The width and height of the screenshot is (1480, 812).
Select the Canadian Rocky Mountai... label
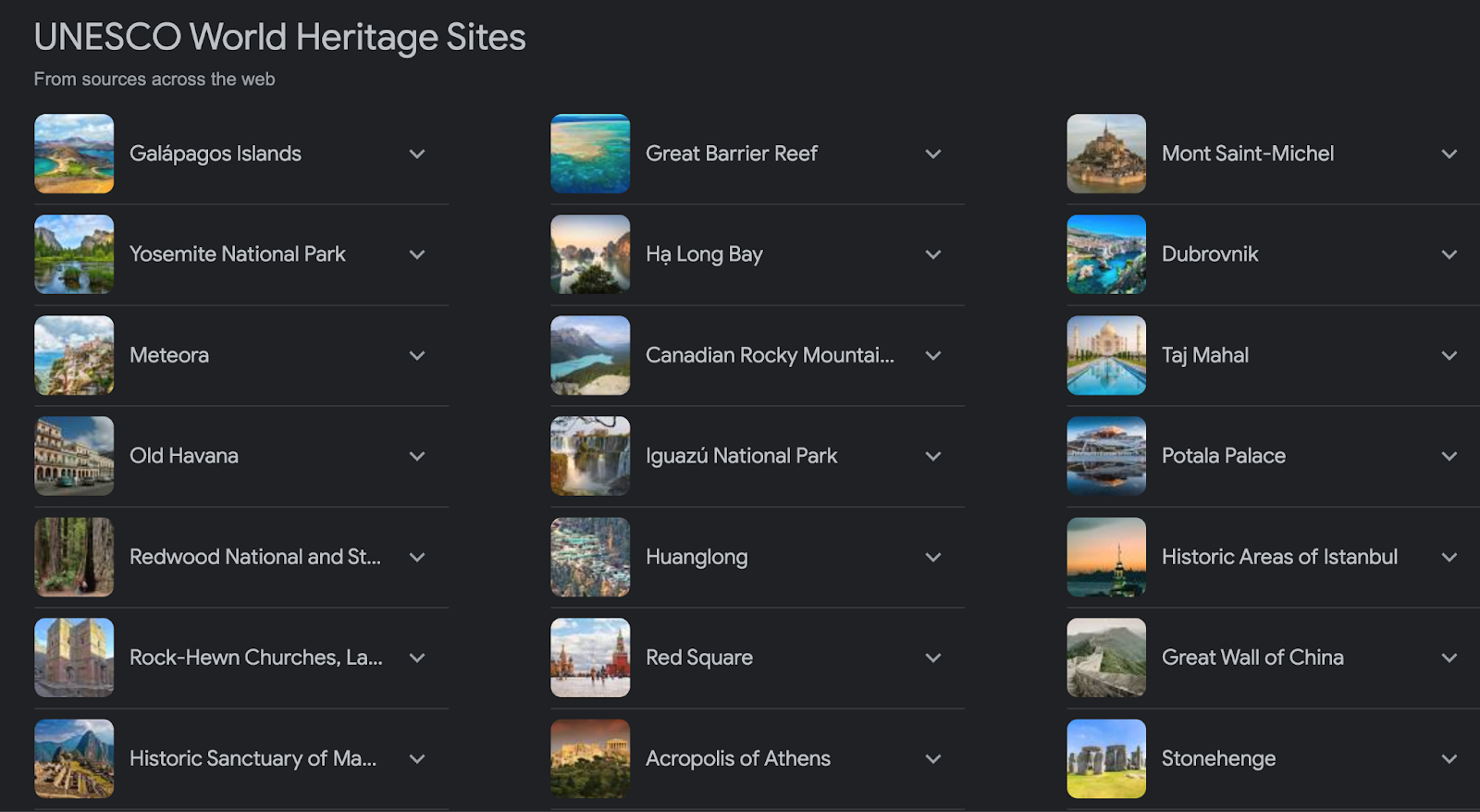pos(770,355)
